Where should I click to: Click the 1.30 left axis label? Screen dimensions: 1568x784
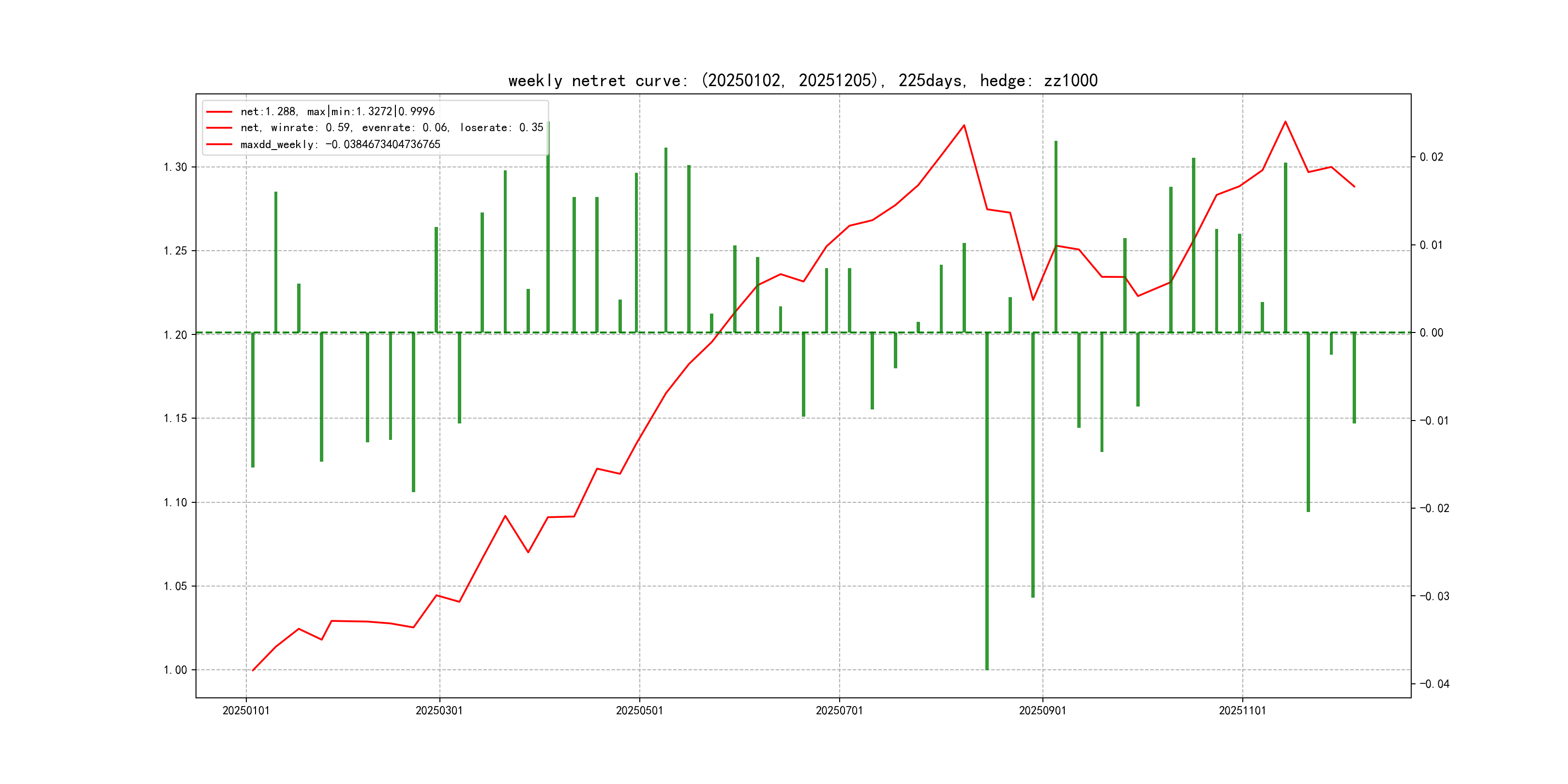pyautogui.click(x=175, y=167)
